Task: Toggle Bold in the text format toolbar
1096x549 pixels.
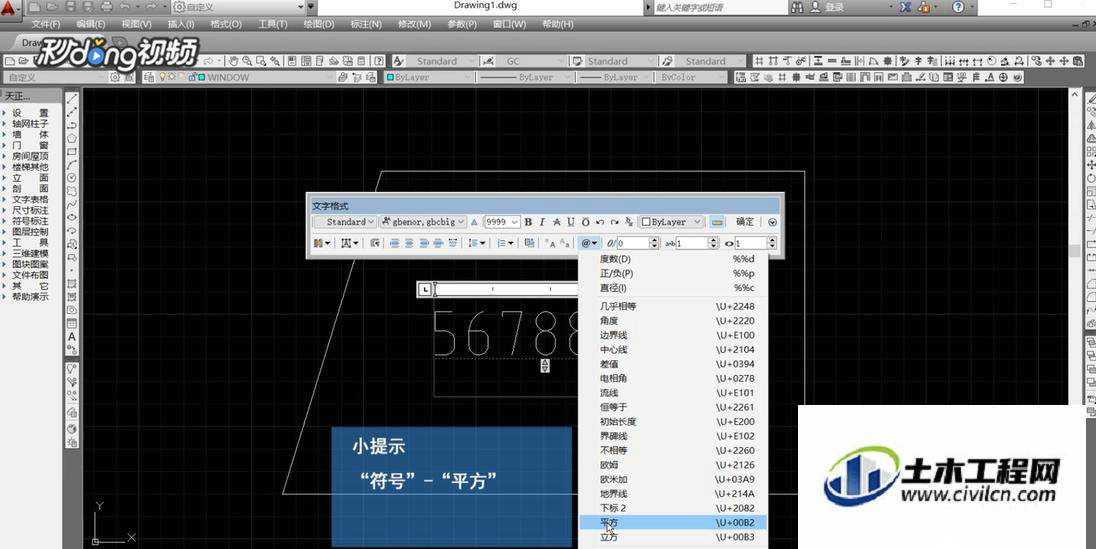Action: click(528, 222)
